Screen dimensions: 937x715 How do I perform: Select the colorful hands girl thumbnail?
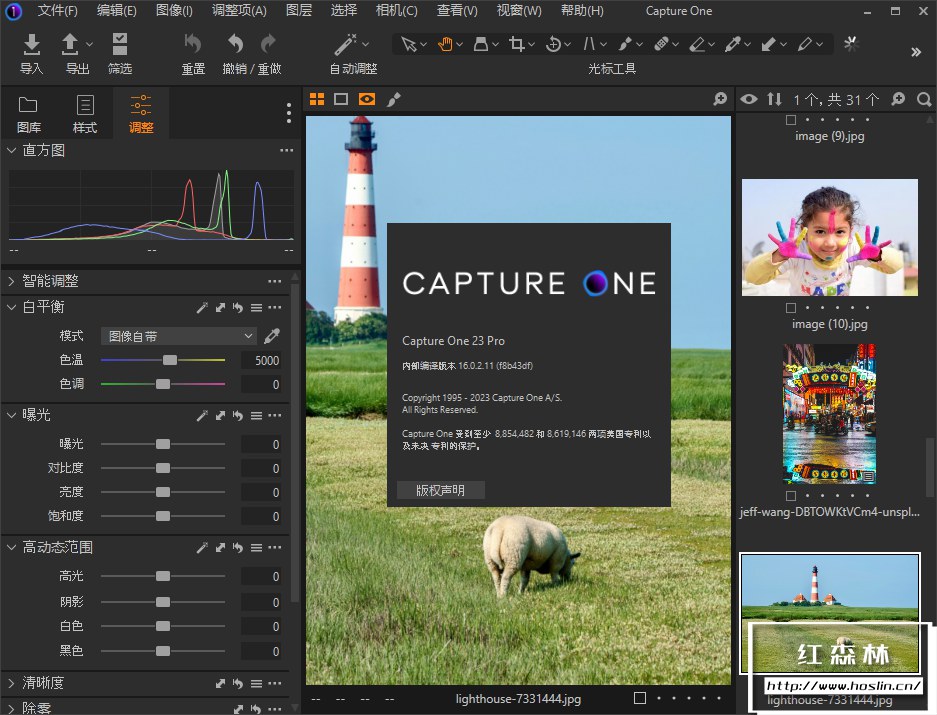[829, 237]
